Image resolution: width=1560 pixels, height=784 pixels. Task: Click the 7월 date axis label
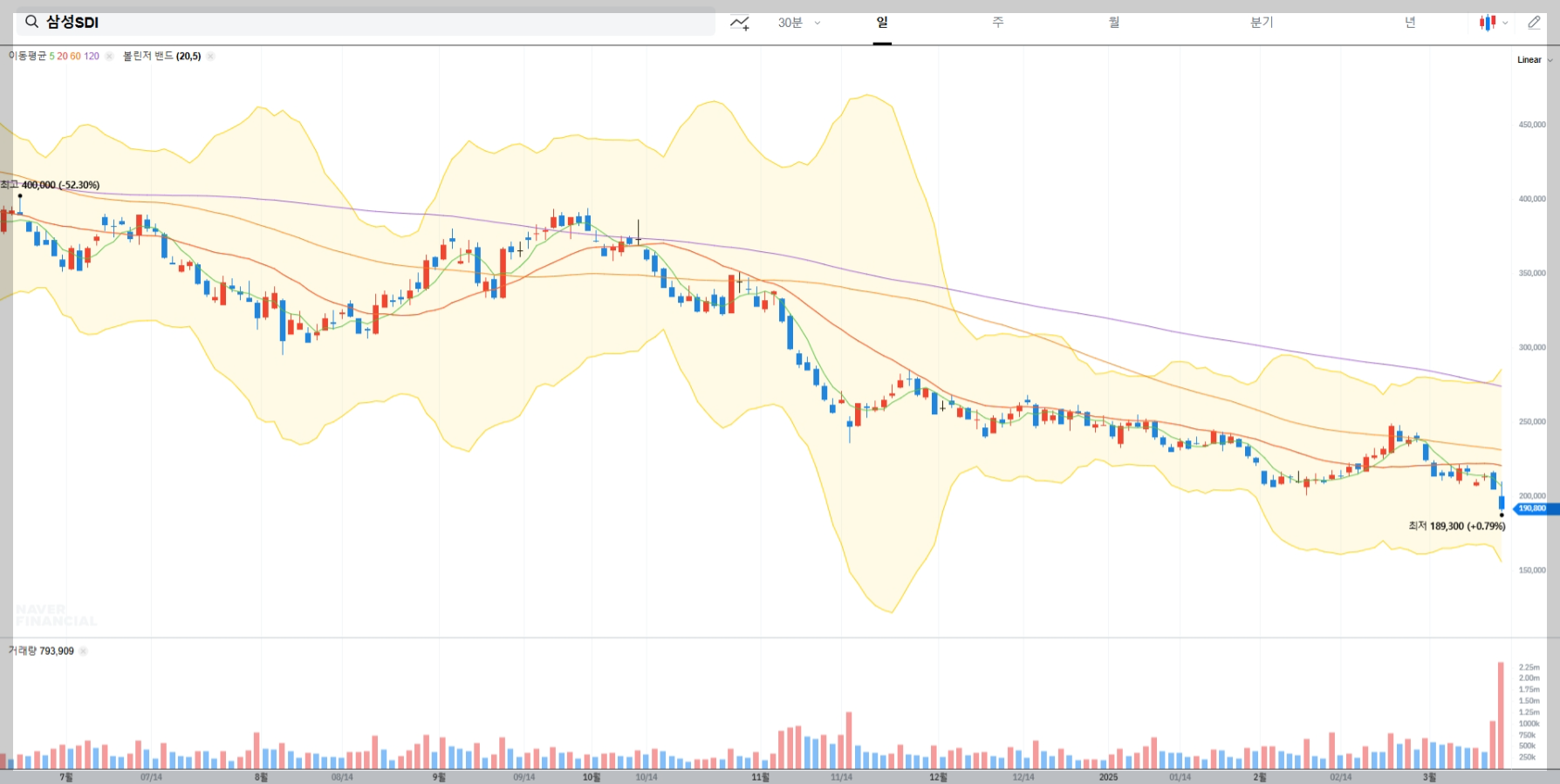click(x=66, y=777)
